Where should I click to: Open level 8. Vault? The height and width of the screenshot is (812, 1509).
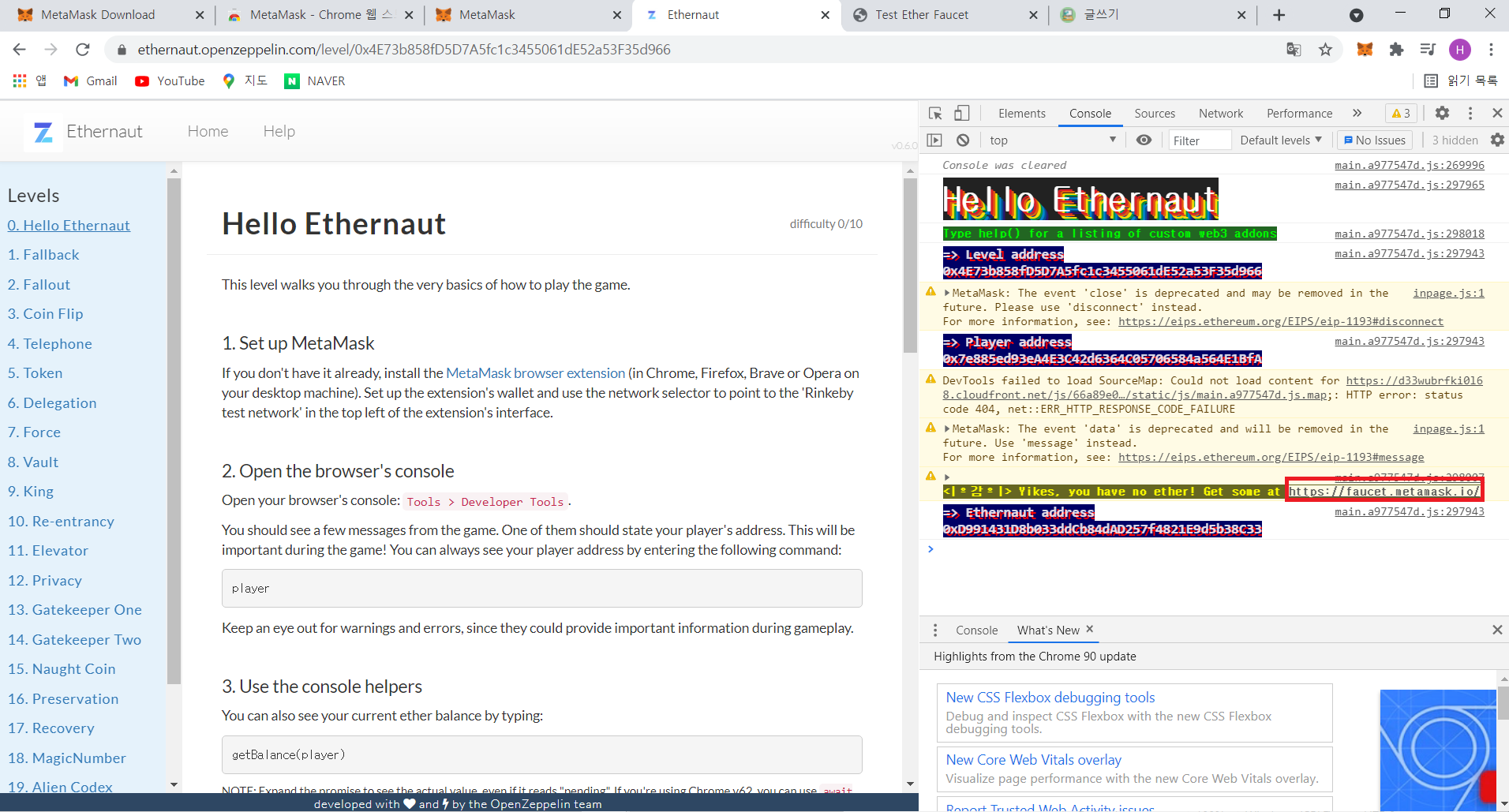(x=33, y=462)
